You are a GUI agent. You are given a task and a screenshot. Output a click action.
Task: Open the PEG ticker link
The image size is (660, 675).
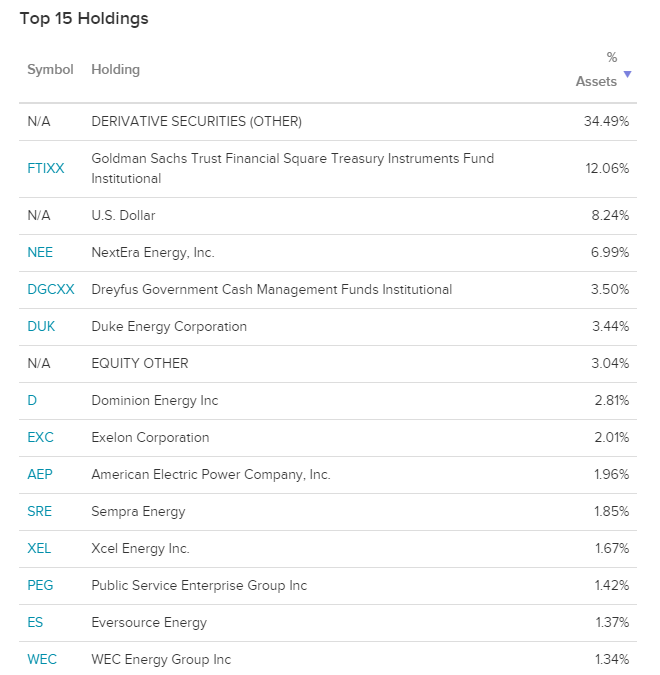point(40,585)
